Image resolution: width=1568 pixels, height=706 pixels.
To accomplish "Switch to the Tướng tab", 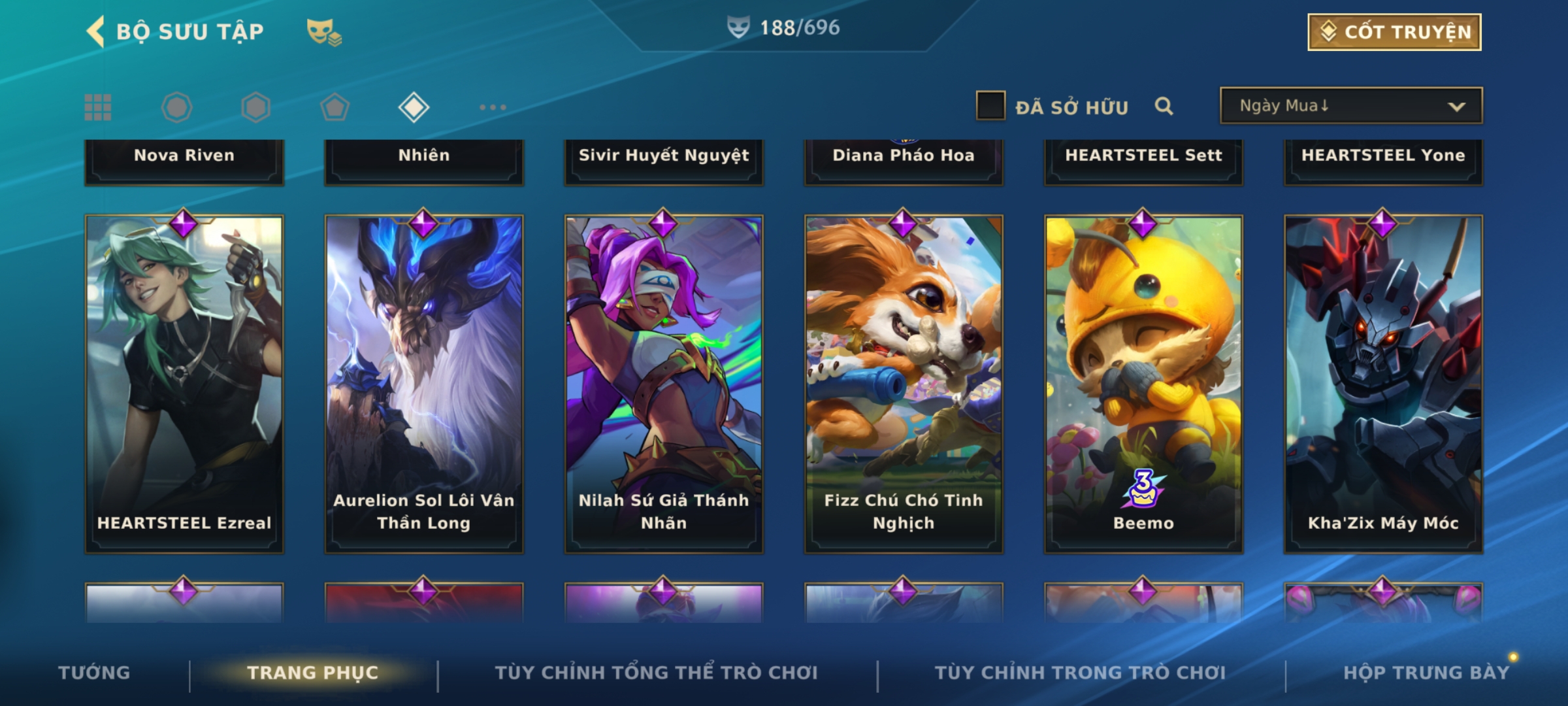I will [x=94, y=673].
